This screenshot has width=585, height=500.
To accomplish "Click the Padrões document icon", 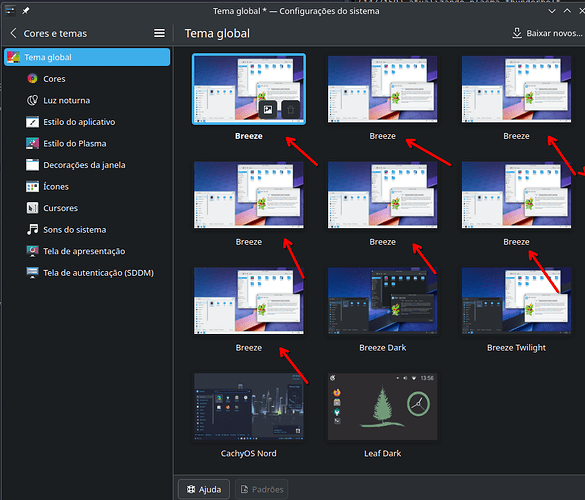I will coord(244,489).
